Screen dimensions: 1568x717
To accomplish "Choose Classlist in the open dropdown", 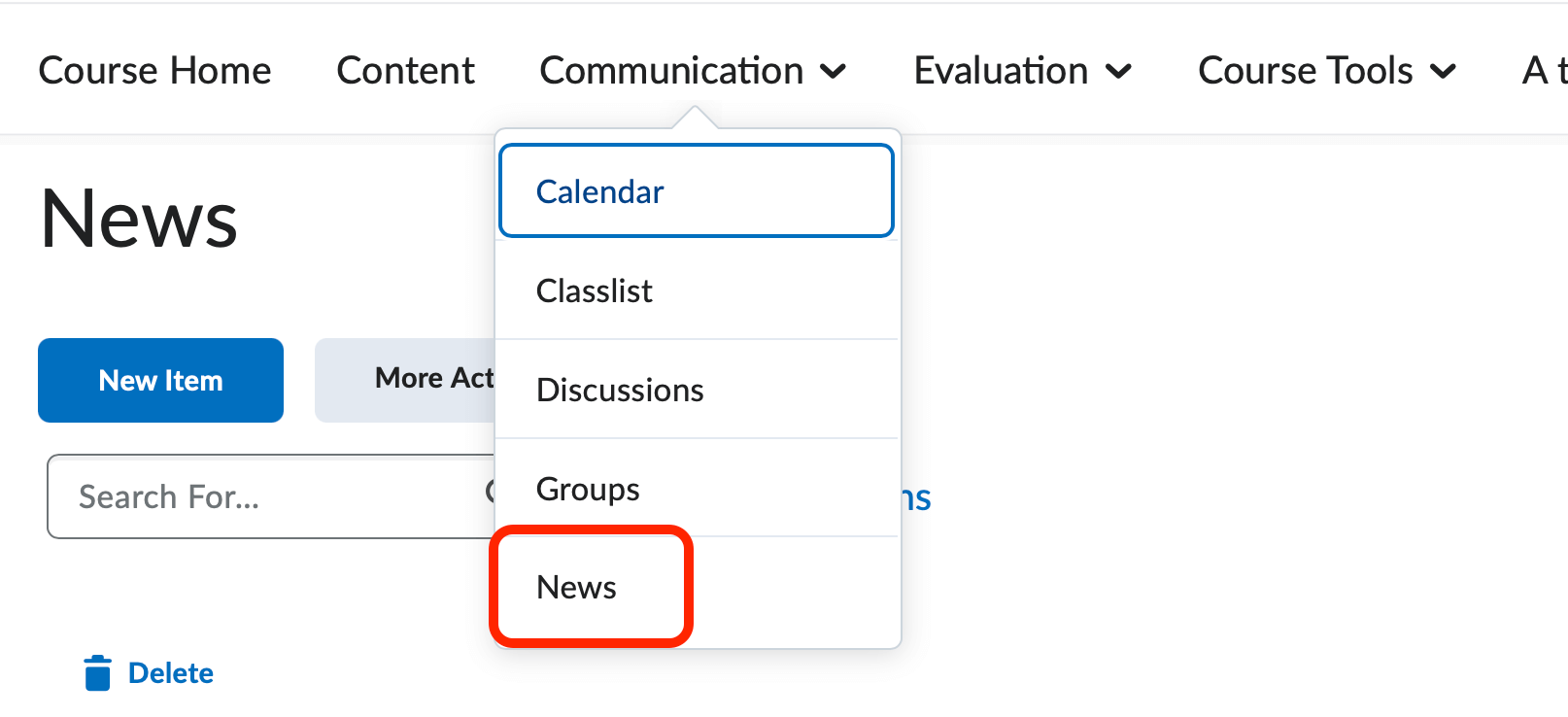I will point(594,290).
